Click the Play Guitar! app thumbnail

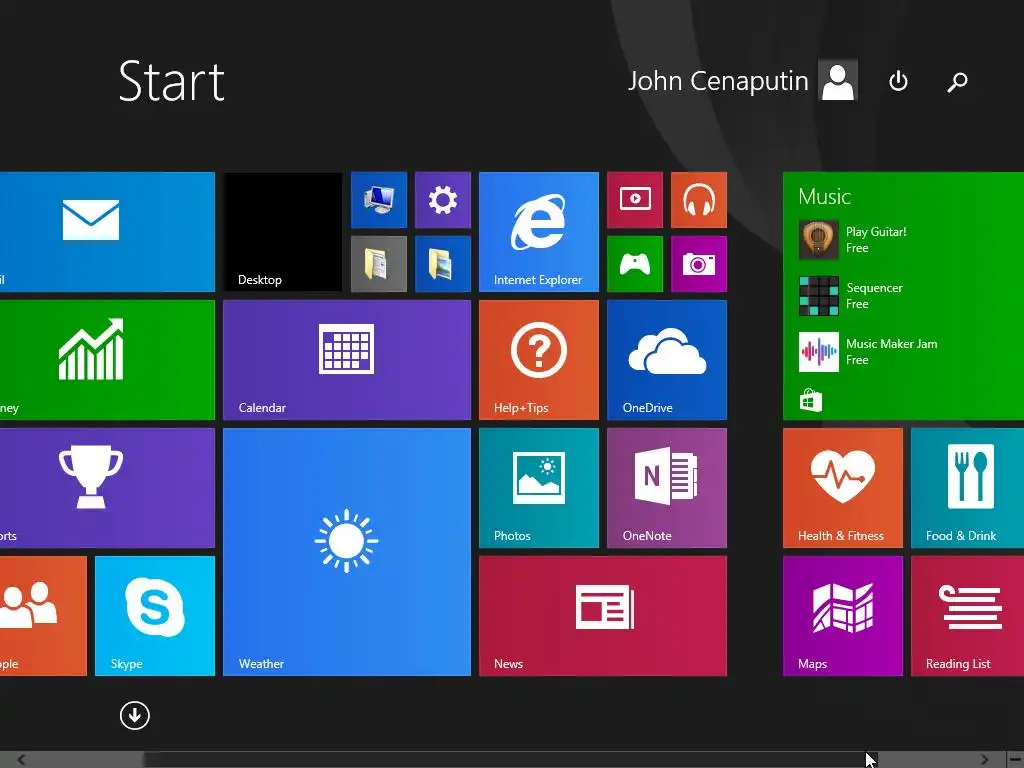[x=819, y=240]
